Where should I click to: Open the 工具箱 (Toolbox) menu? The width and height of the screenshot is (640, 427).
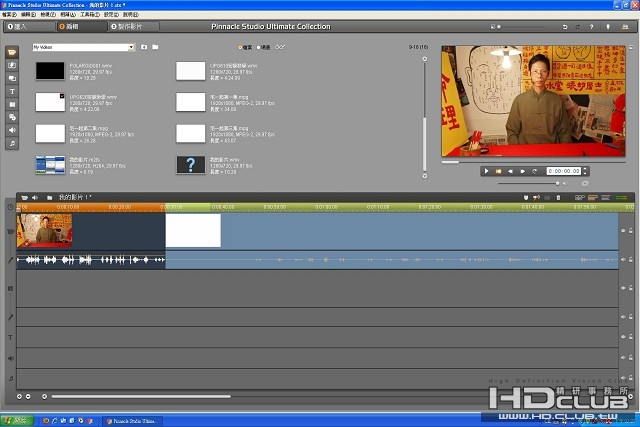tap(89, 14)
